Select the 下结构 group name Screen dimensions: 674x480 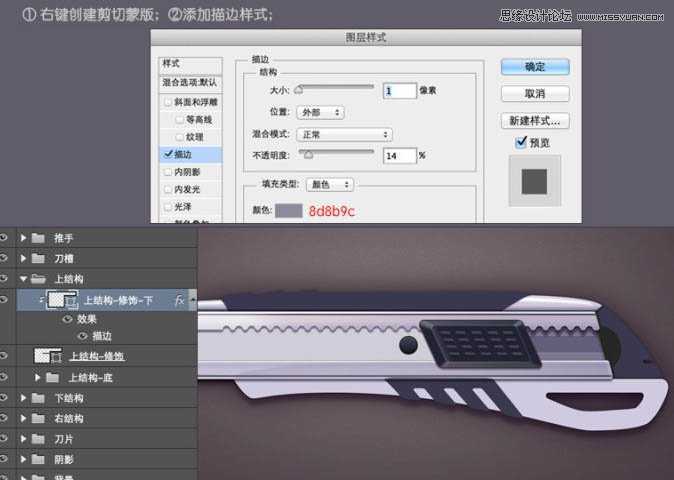(x=69, y=398)
